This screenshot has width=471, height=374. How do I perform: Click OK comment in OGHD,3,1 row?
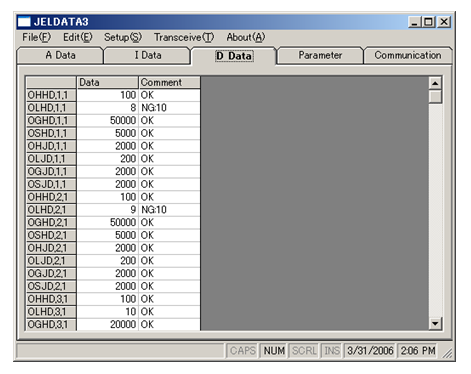169,324
